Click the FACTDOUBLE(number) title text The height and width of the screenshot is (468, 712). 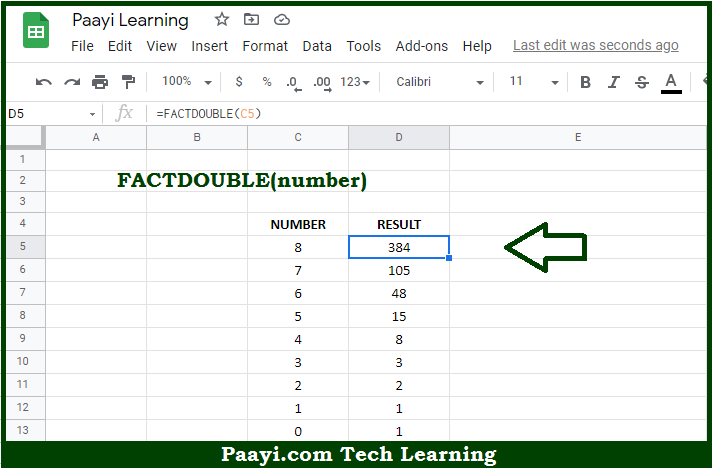[242, 181]
